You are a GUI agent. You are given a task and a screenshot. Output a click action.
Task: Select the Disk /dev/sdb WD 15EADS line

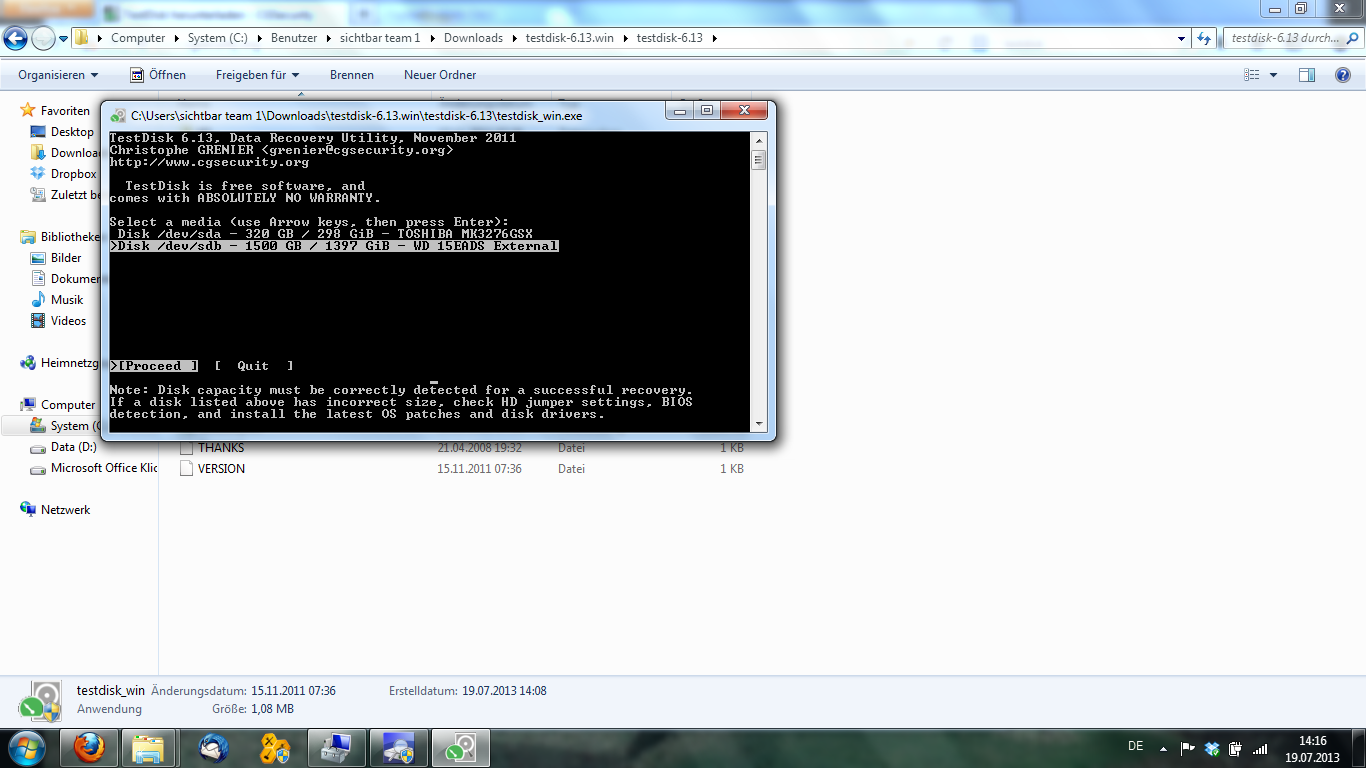(x=334, y=246)
